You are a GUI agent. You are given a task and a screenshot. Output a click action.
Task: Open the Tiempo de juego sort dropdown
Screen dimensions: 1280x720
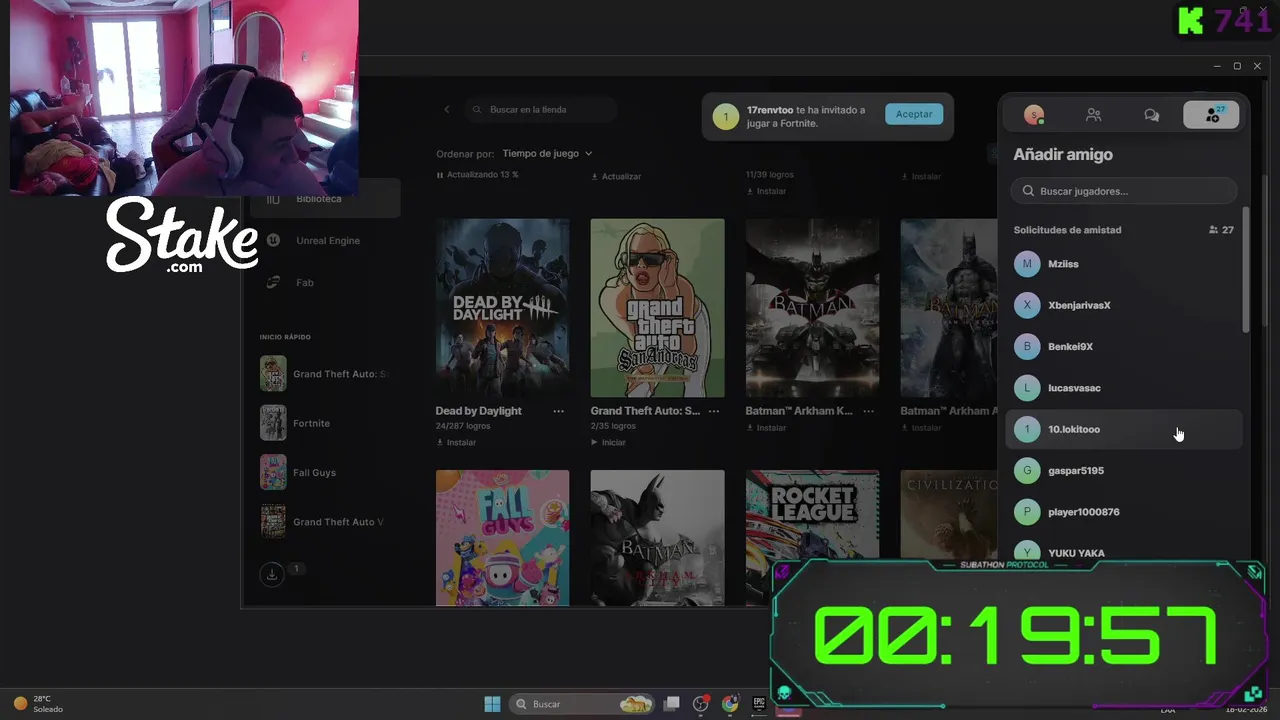tap(547, 153)
